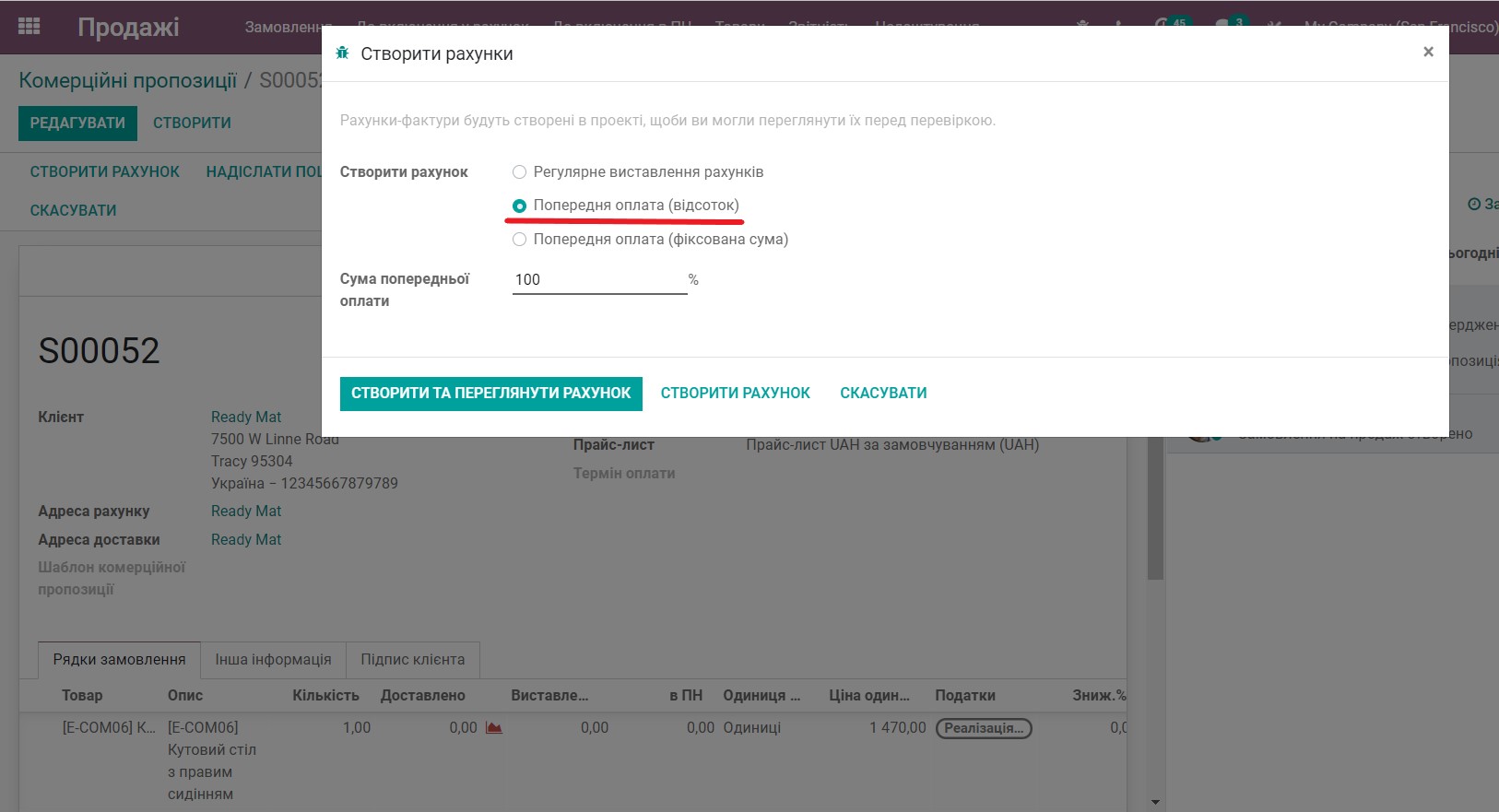Click the form's vertical scrollbar thumb
Viewport: 1499px width, 812px height.
(x=1155, y=509)
